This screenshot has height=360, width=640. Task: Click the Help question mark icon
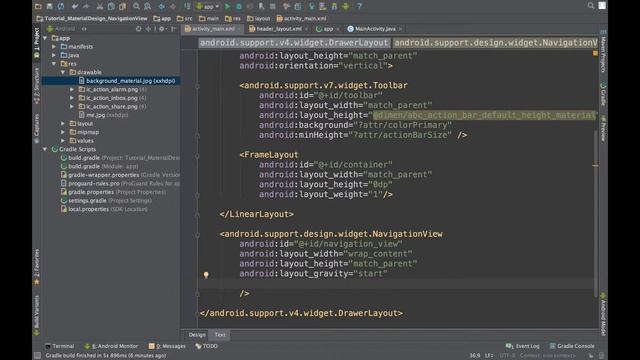(359, 6)
